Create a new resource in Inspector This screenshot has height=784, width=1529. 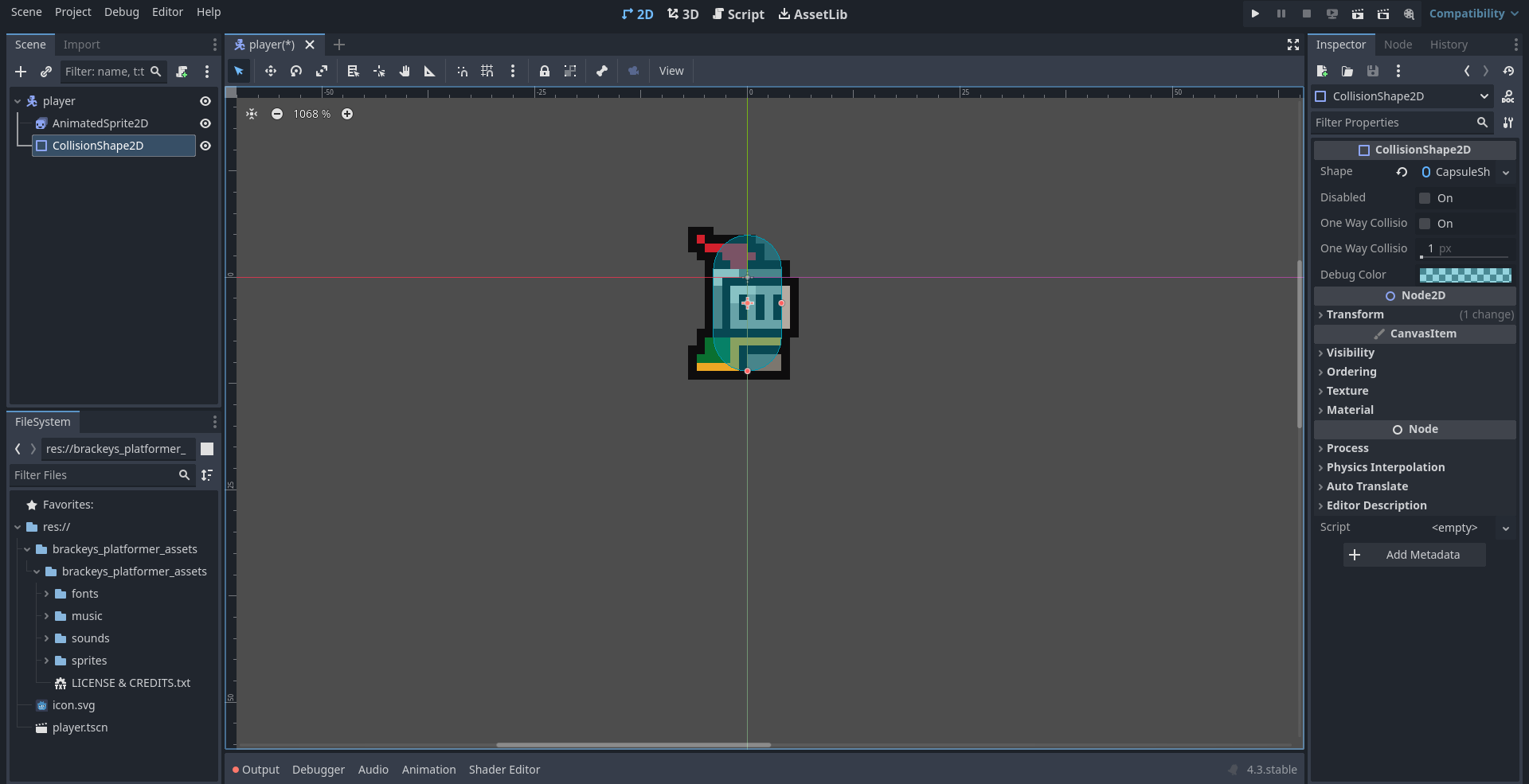[x=1322, y=71]
